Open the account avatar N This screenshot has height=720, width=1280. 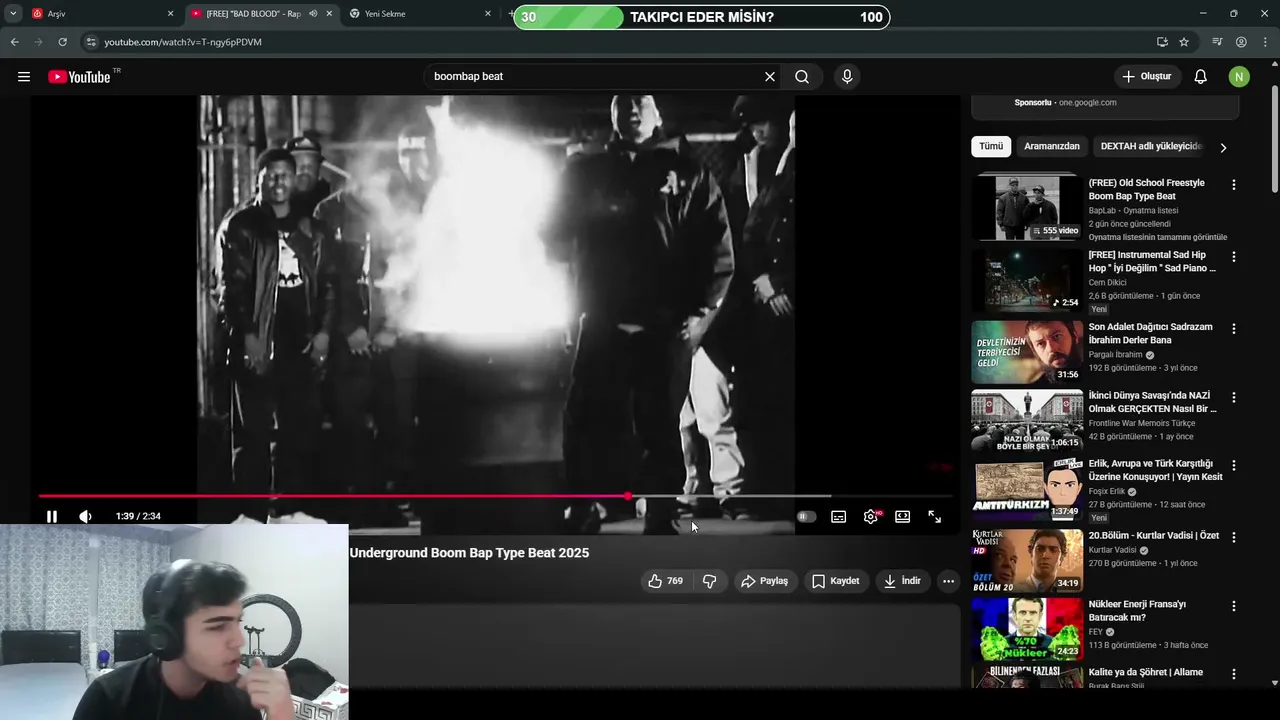pos(1239,77)
